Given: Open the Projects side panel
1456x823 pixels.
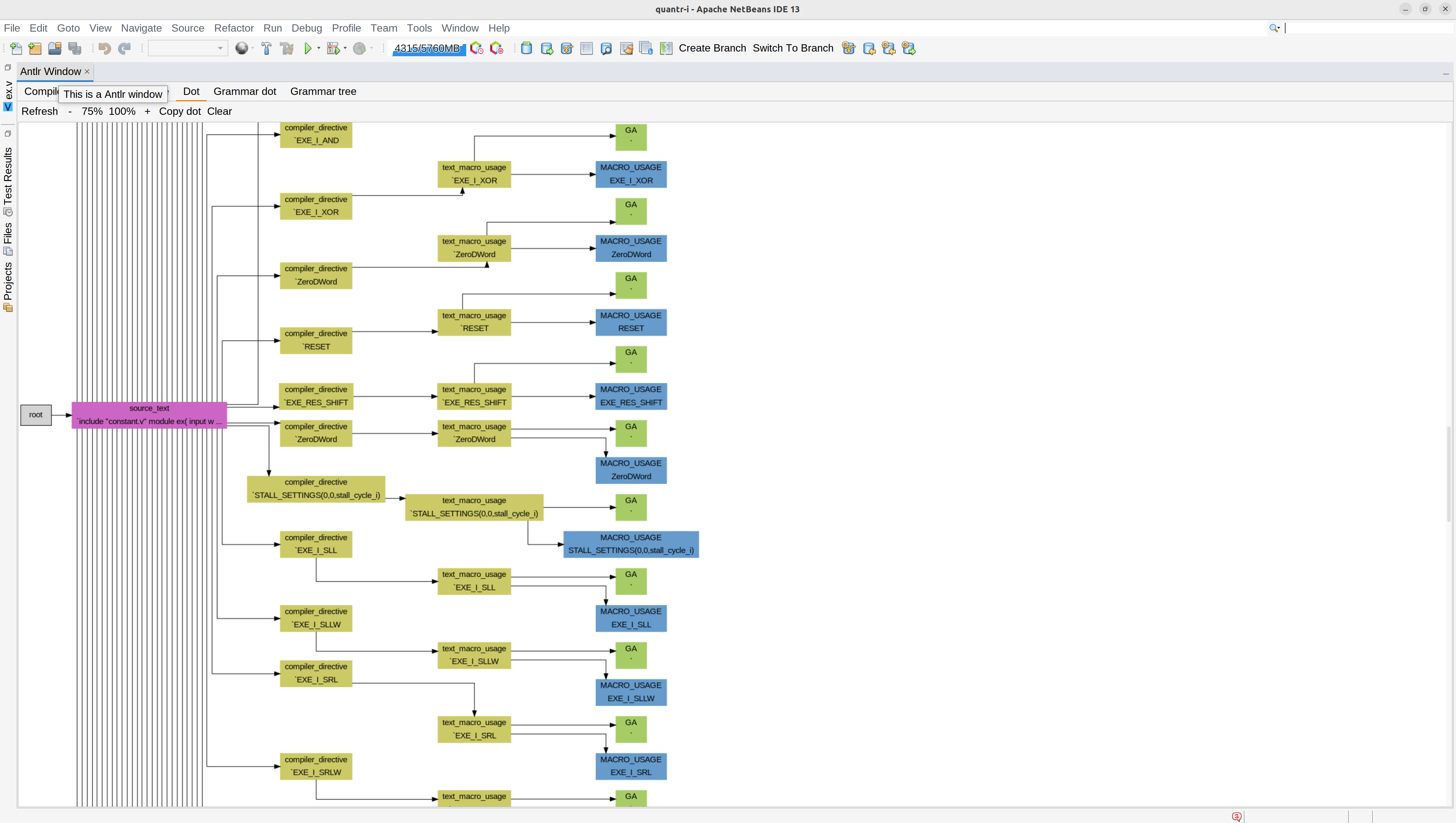Looking at the screenshot, I should click(8, 287).
